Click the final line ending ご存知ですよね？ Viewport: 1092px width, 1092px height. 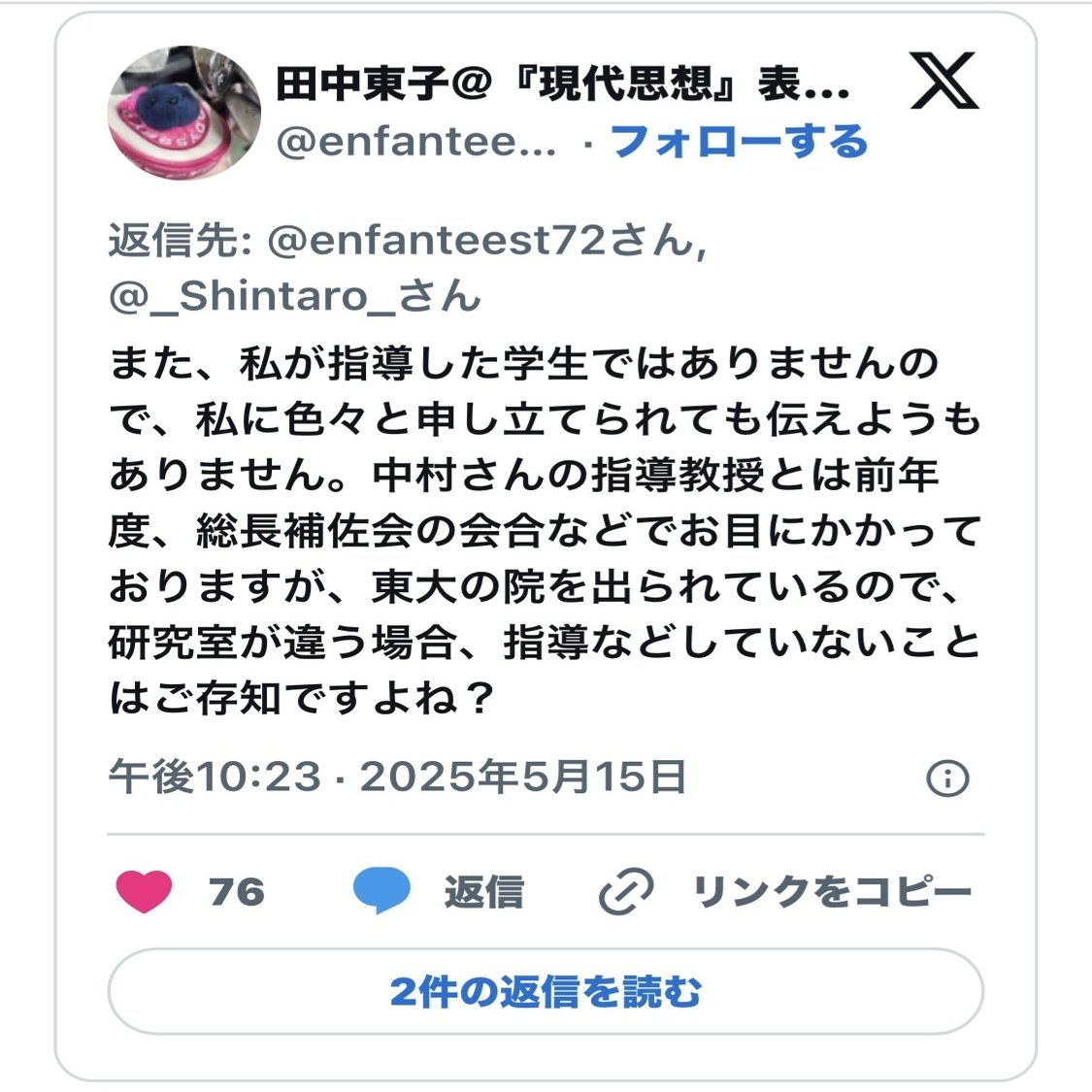(x=302, y=698)
